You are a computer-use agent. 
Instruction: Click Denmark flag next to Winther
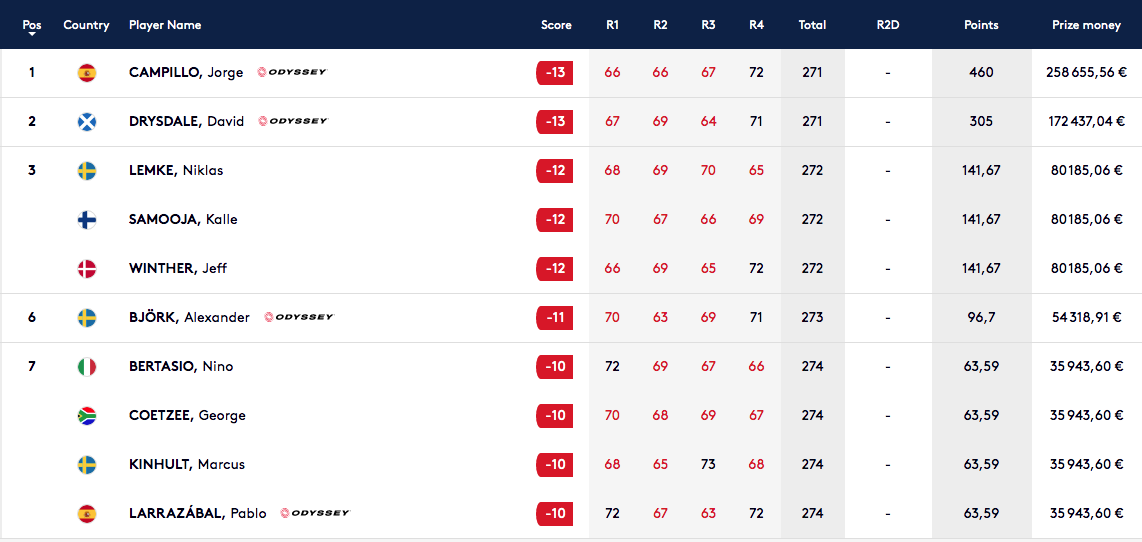click(x=87, y=269)
